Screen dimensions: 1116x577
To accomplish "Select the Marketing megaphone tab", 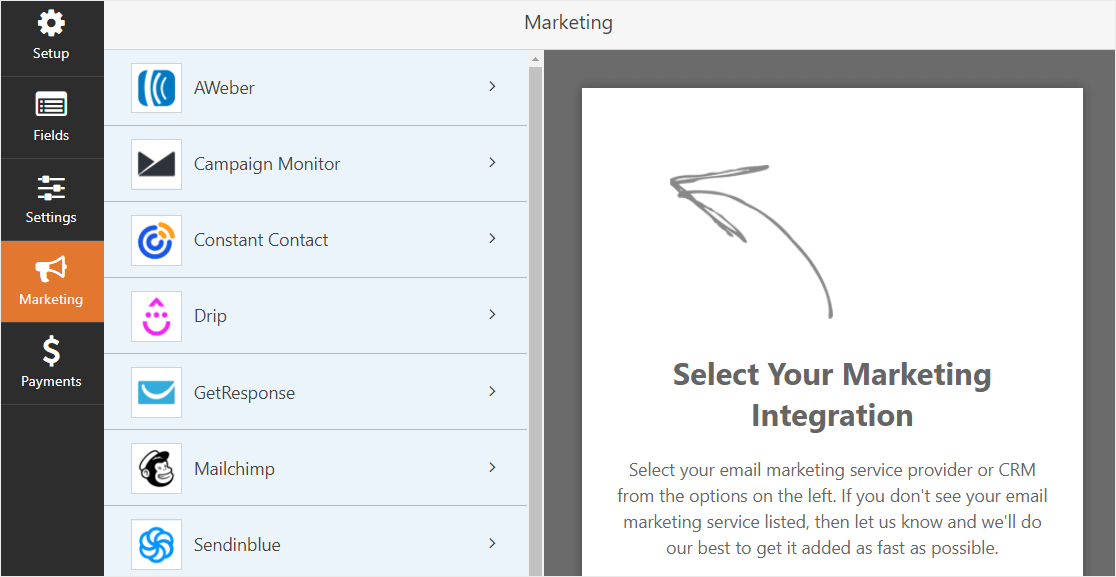I will [x=51, y=281].
